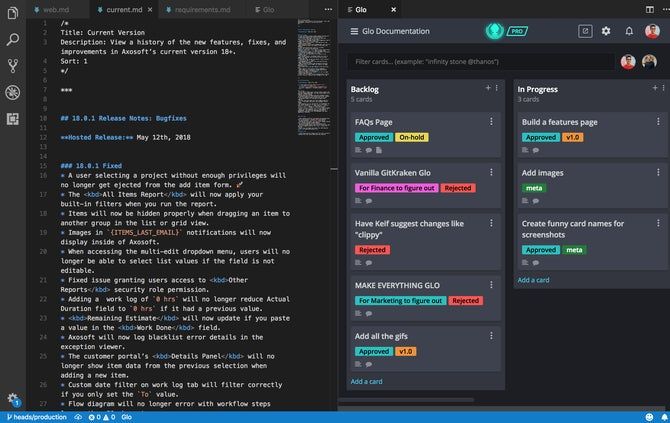Screen dimensions: 670x423
Task: Open Glo board settings gear
Action: [x=606, y=31]
